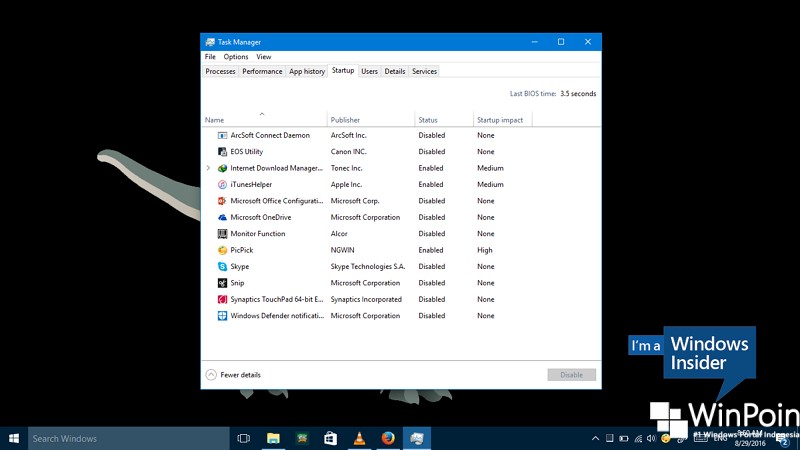Open File Explorer from the taskbar

click(273, 438)
